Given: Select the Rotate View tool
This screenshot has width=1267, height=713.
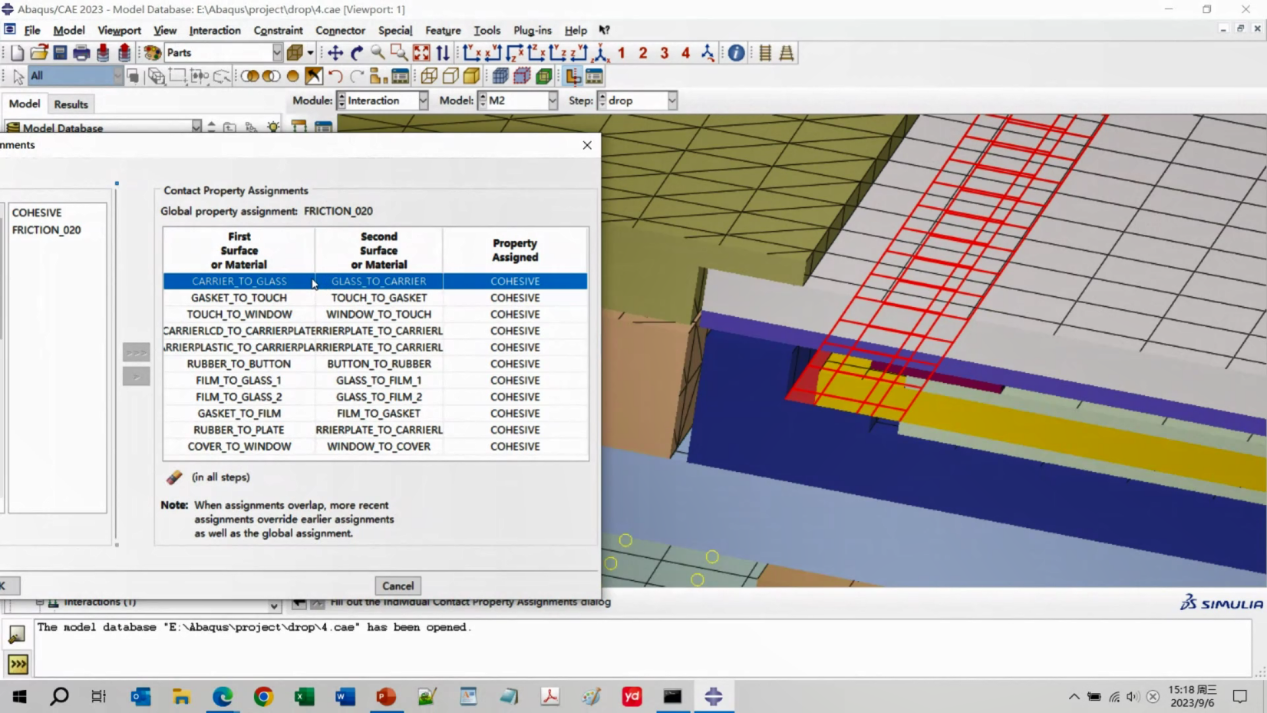Looking at the screenshot, I should [x=356, y=53].
